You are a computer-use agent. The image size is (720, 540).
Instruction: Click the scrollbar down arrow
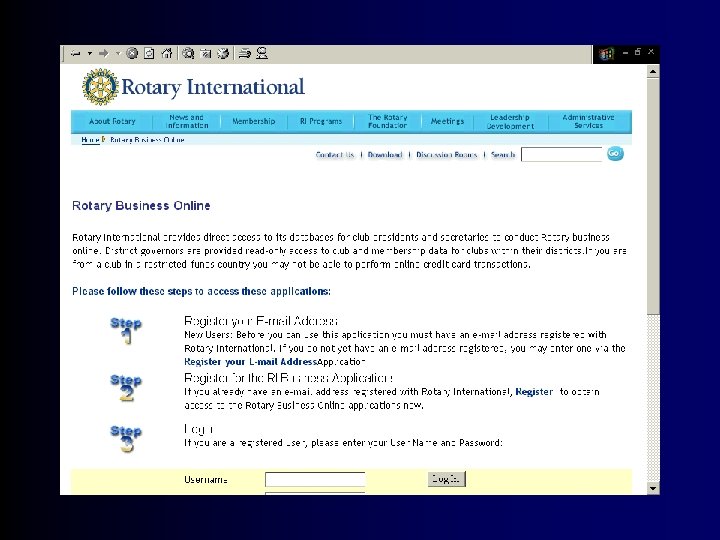[x=653, y=488]
